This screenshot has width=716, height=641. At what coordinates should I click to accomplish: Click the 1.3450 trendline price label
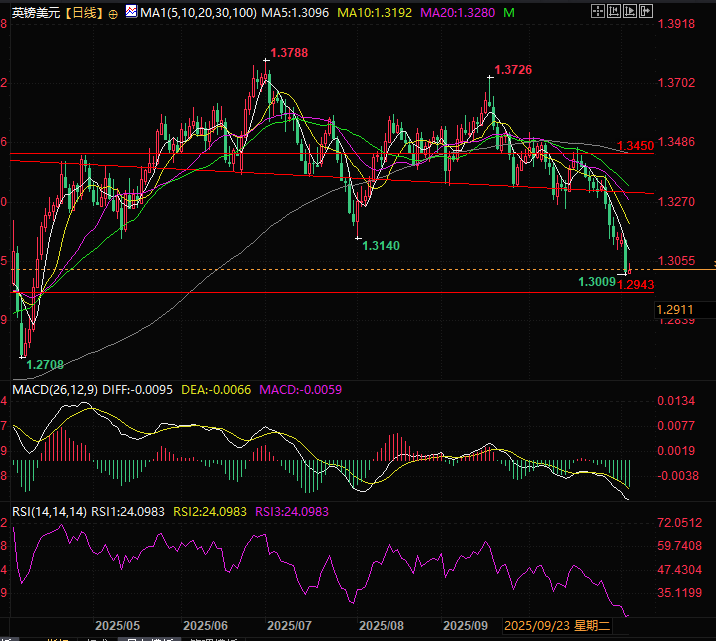tap(635, 147)
